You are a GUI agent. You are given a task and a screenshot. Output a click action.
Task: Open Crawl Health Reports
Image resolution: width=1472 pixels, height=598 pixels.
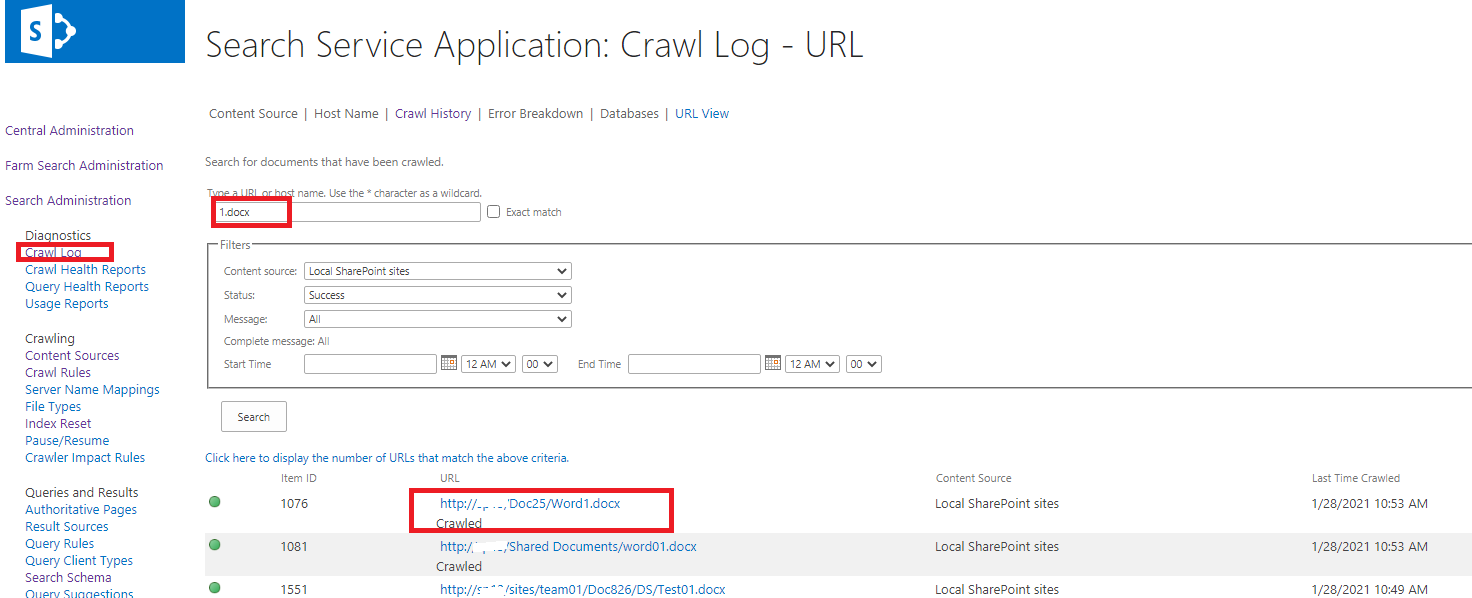coord(85,270)
